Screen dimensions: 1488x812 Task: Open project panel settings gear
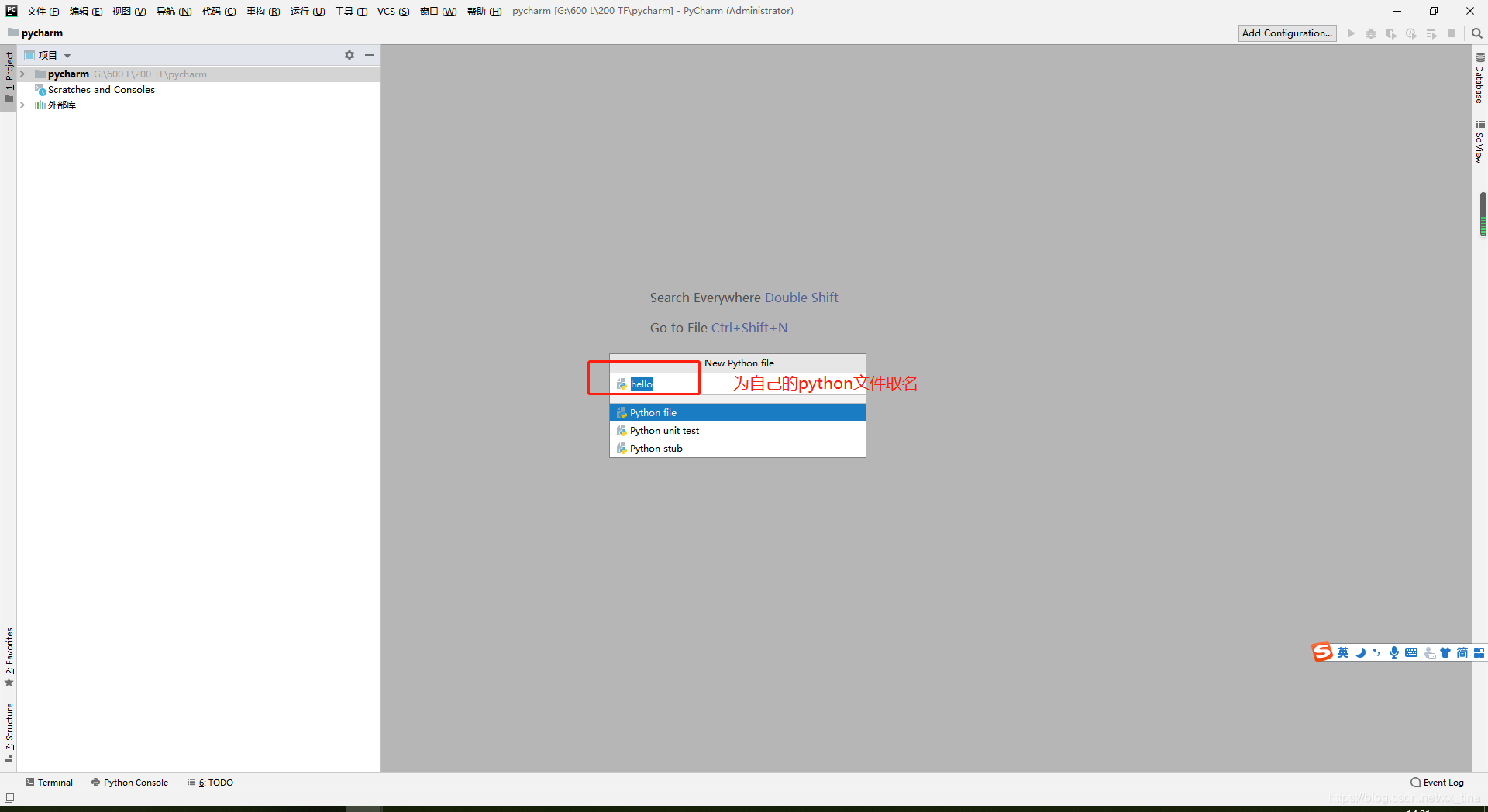coord(350,55)
